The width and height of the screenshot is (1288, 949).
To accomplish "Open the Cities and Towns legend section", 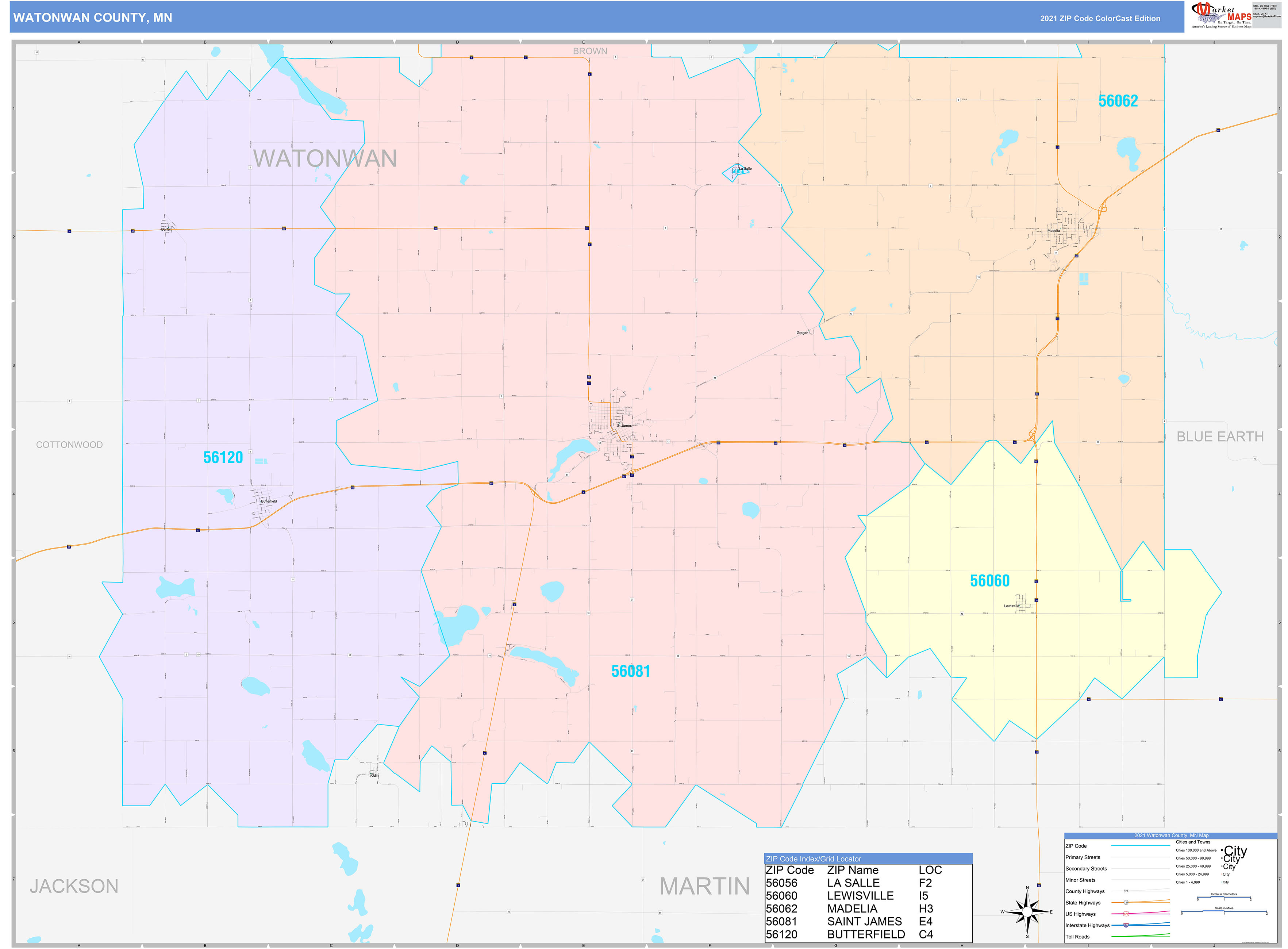I will point(1193,842).
